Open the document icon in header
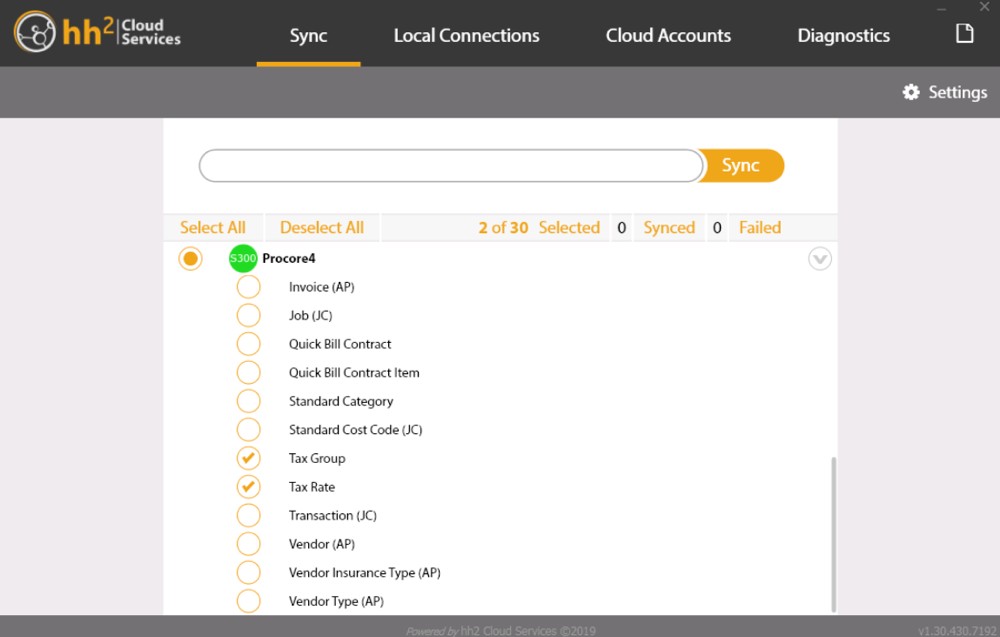 point(964,33)
